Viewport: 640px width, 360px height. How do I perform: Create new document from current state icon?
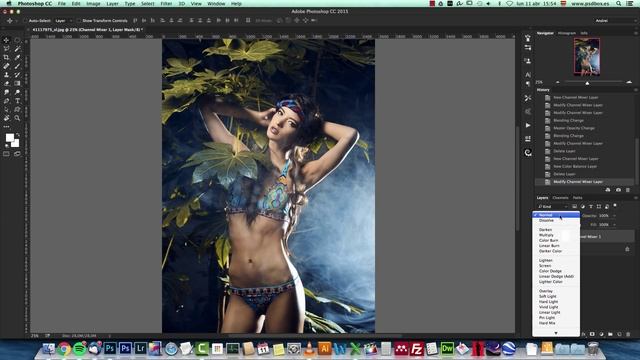(x=608, y=190)
